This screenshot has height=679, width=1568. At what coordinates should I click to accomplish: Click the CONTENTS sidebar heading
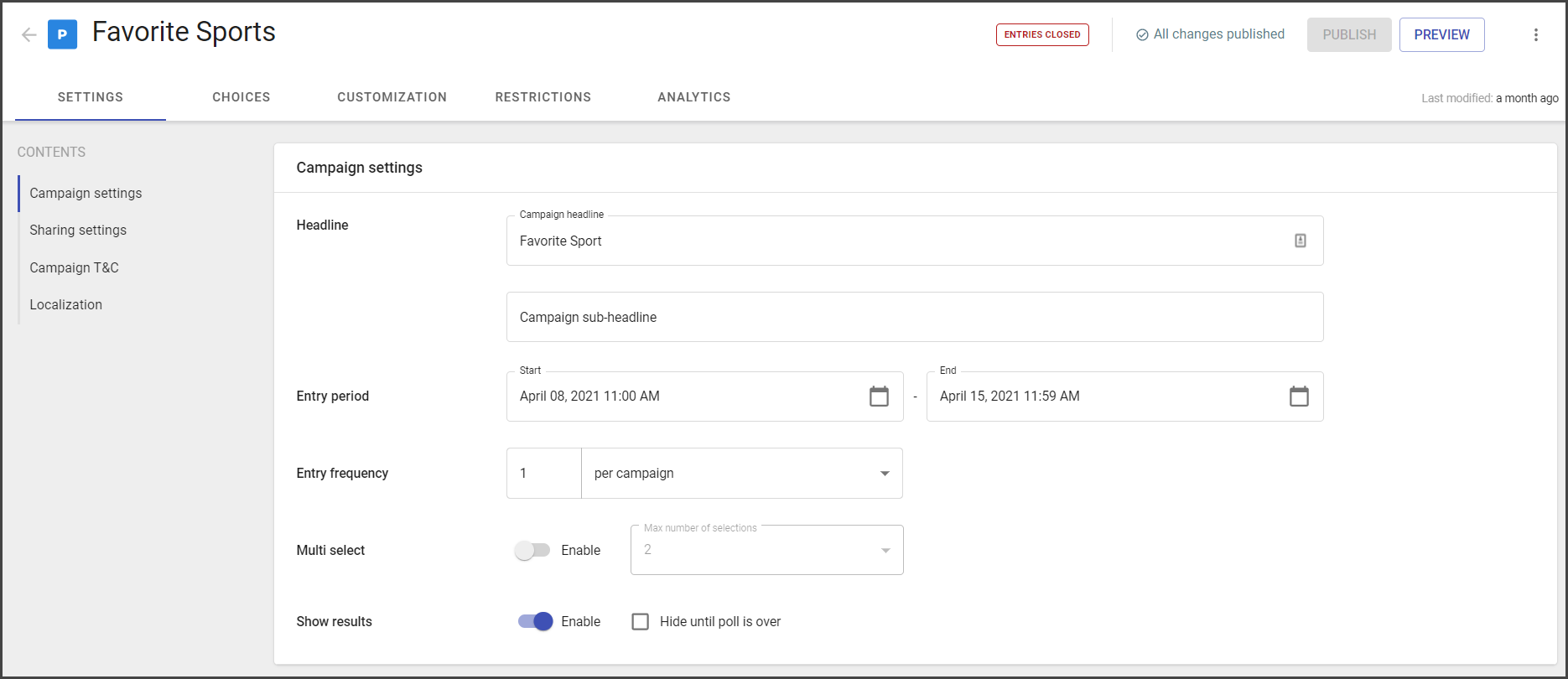pyautogui.click(x=51, y=152)
